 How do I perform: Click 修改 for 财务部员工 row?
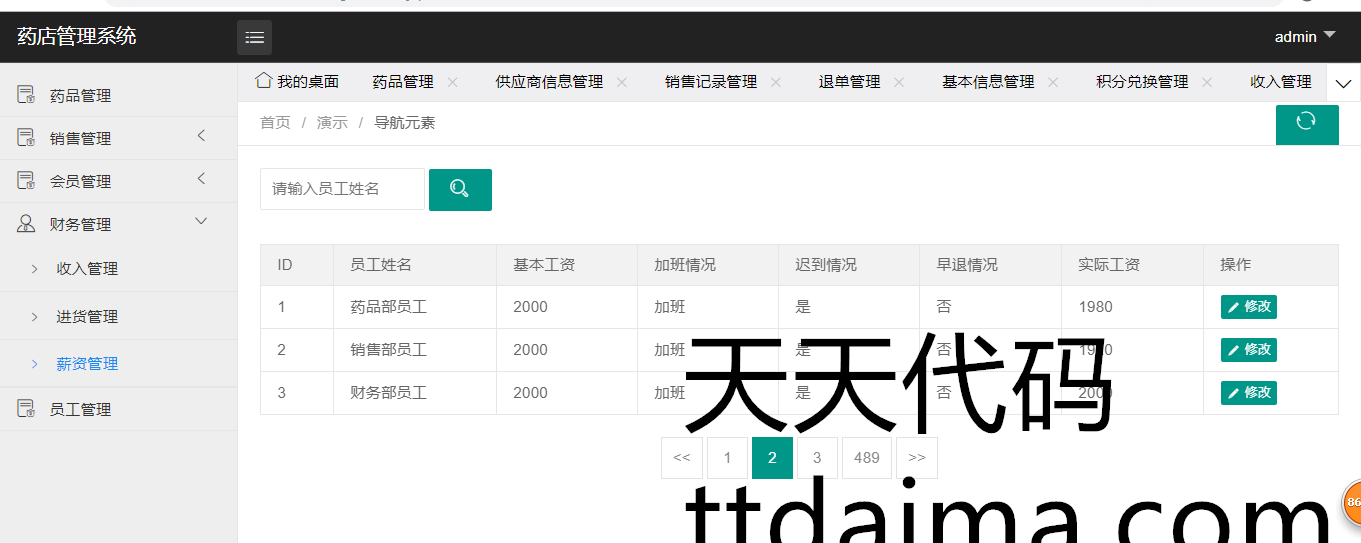(1248, 393)
